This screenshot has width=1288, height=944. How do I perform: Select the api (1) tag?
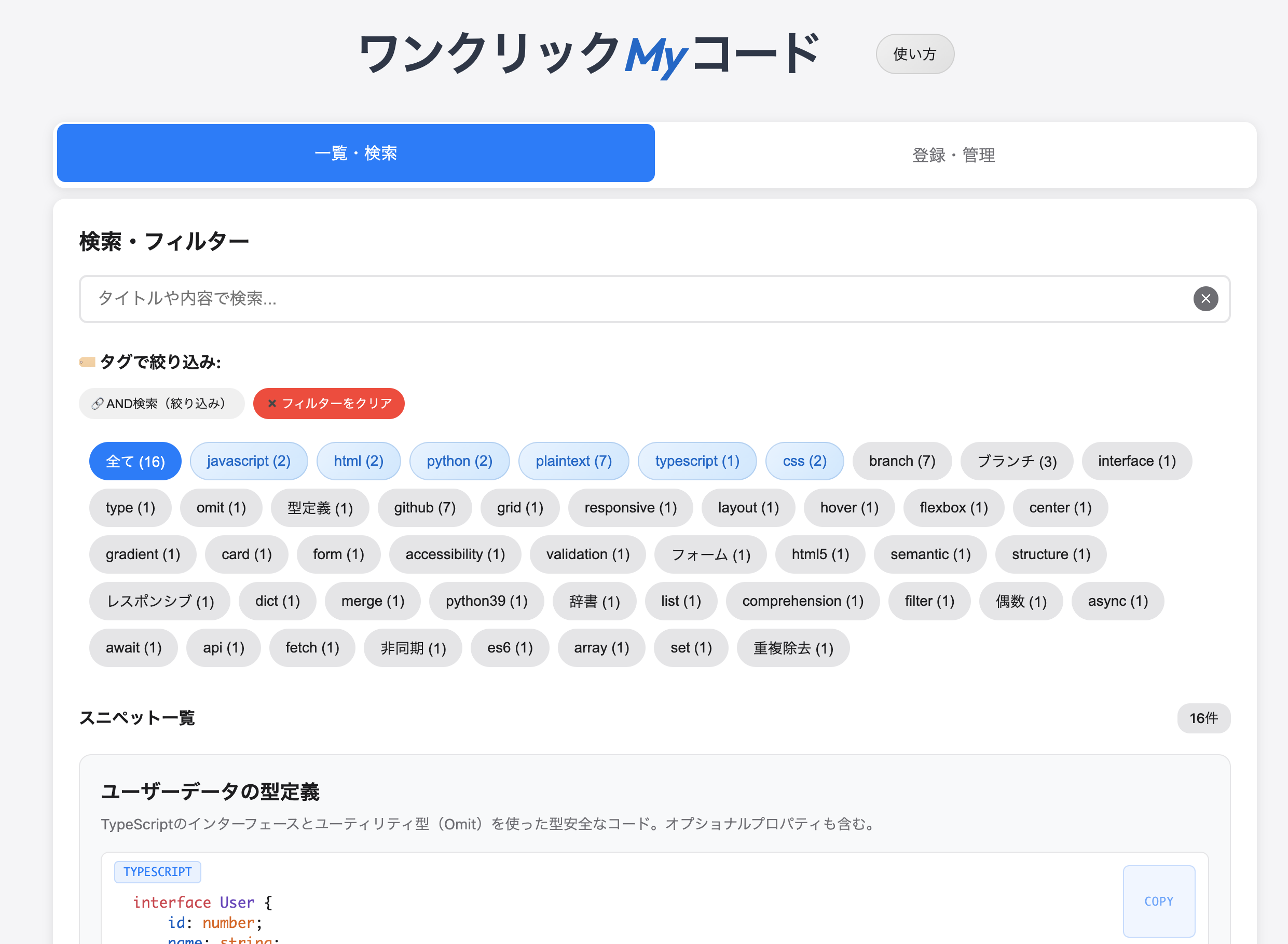click(x=224, y=648)
